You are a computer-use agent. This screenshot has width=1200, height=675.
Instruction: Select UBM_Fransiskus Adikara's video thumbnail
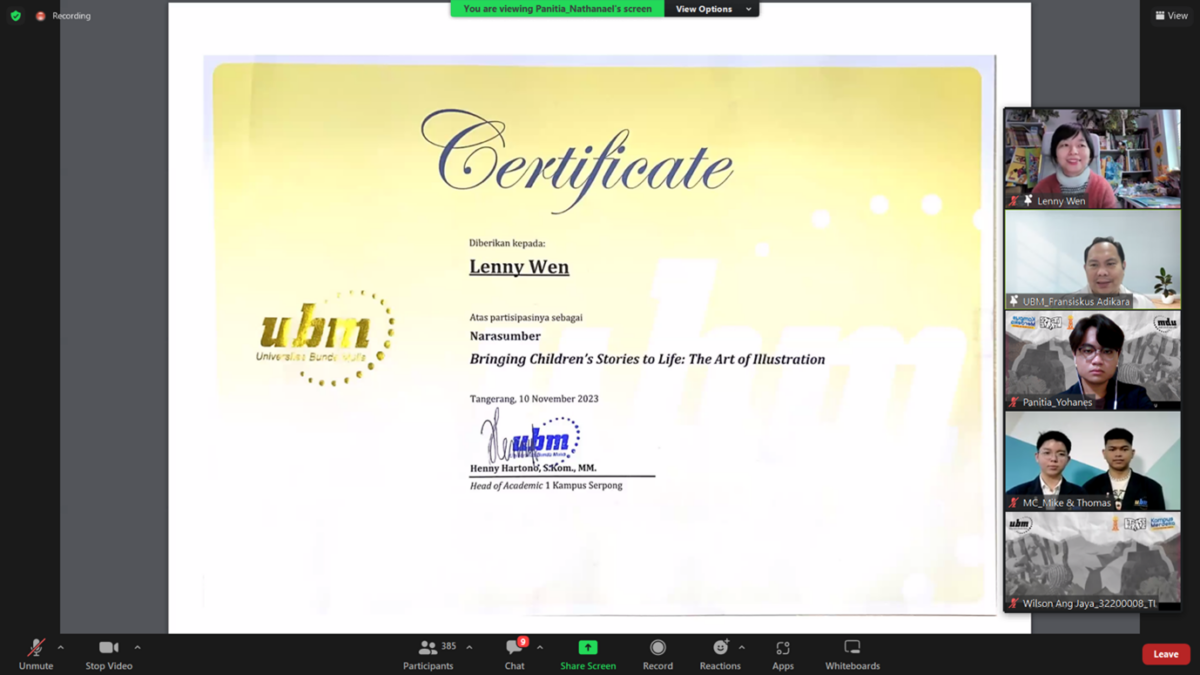(x=1092, y=259)
